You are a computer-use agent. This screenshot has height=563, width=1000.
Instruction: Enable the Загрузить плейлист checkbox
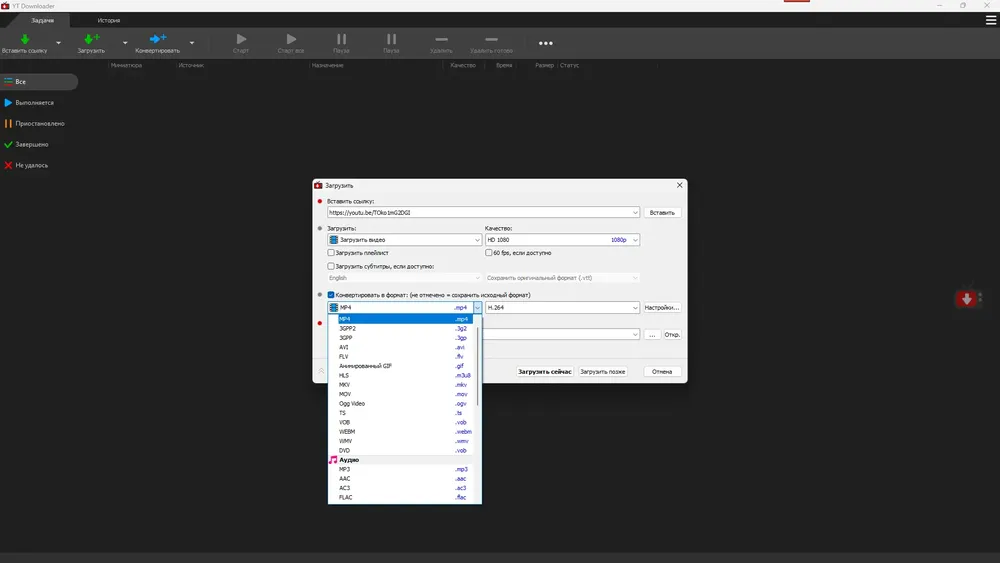(x=331, y=253)
